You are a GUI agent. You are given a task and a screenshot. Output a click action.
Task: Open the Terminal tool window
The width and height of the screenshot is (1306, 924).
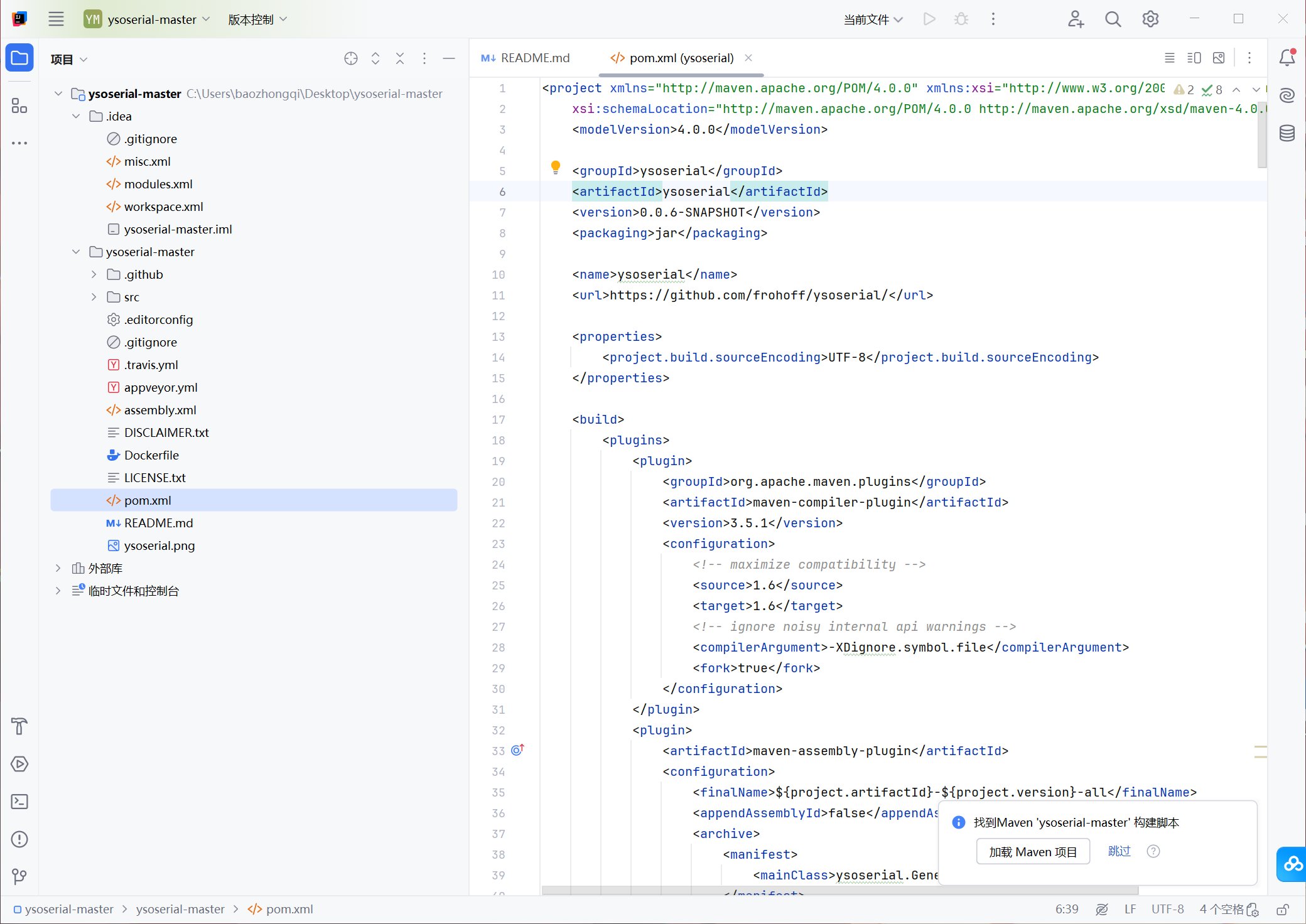click(x=19, y=802)
